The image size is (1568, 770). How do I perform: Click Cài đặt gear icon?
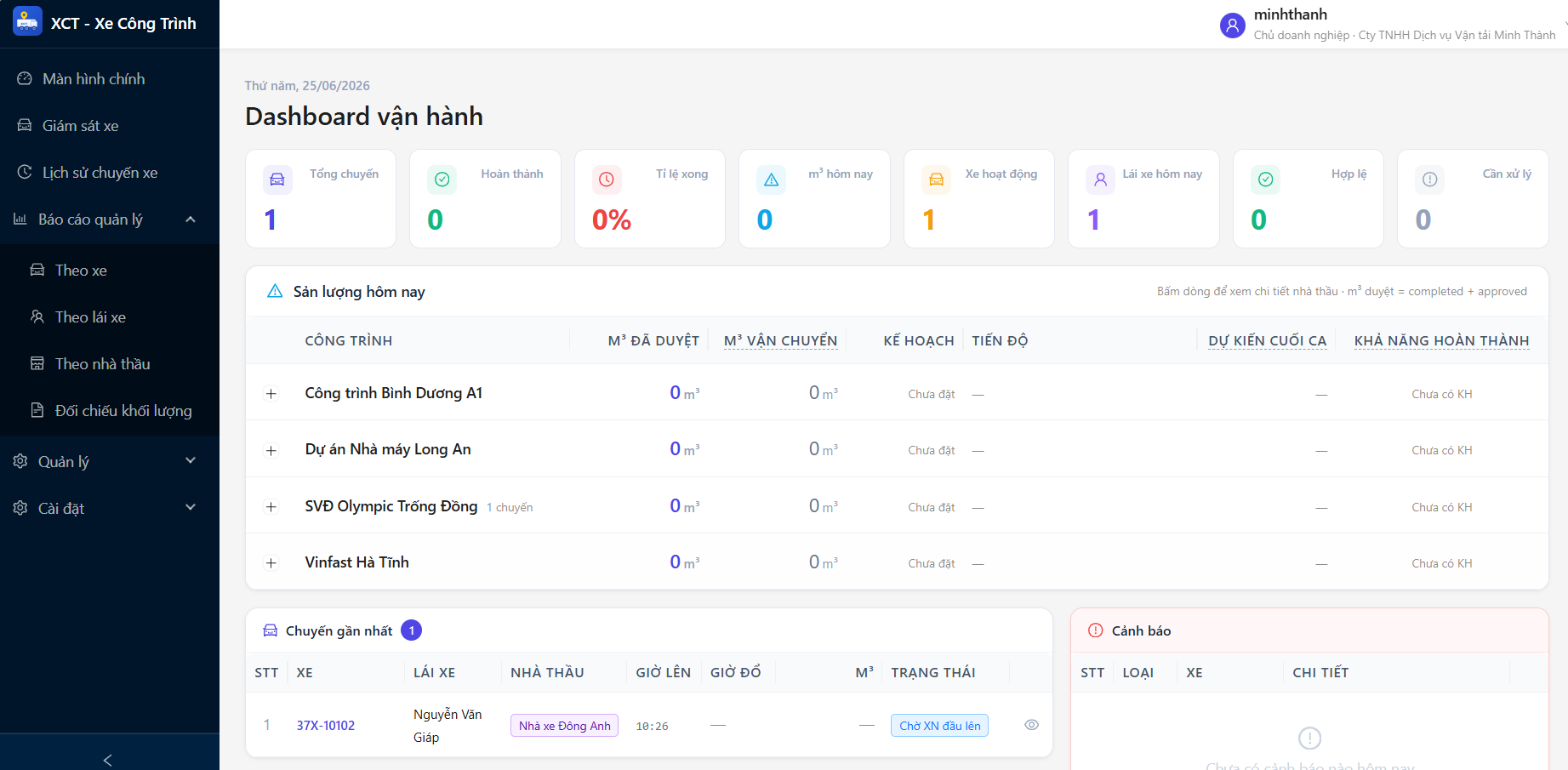coord(20,508)
